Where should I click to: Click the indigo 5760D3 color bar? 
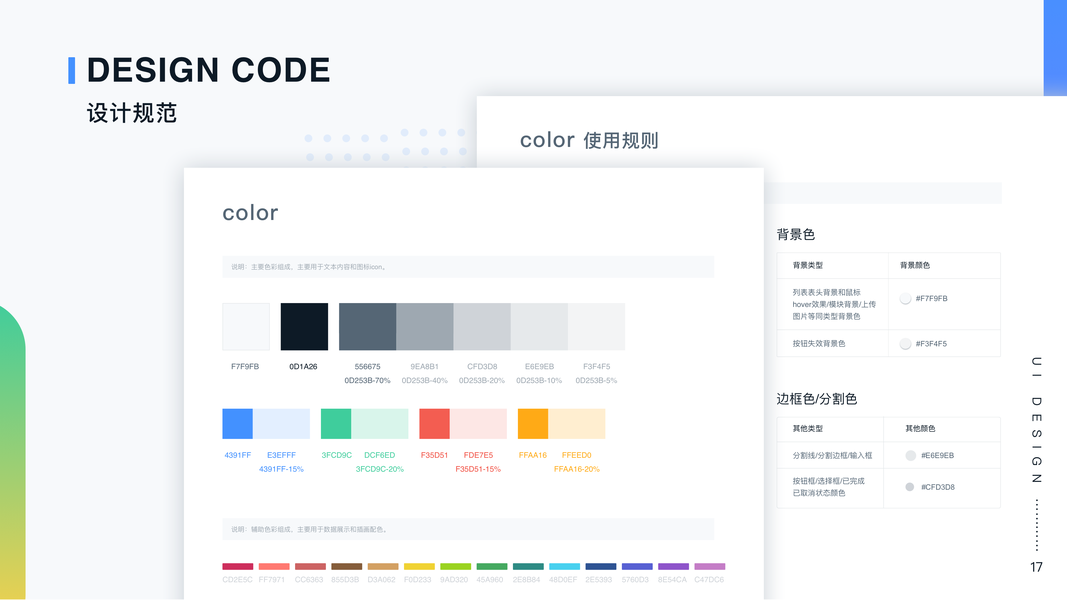[637, 566]
